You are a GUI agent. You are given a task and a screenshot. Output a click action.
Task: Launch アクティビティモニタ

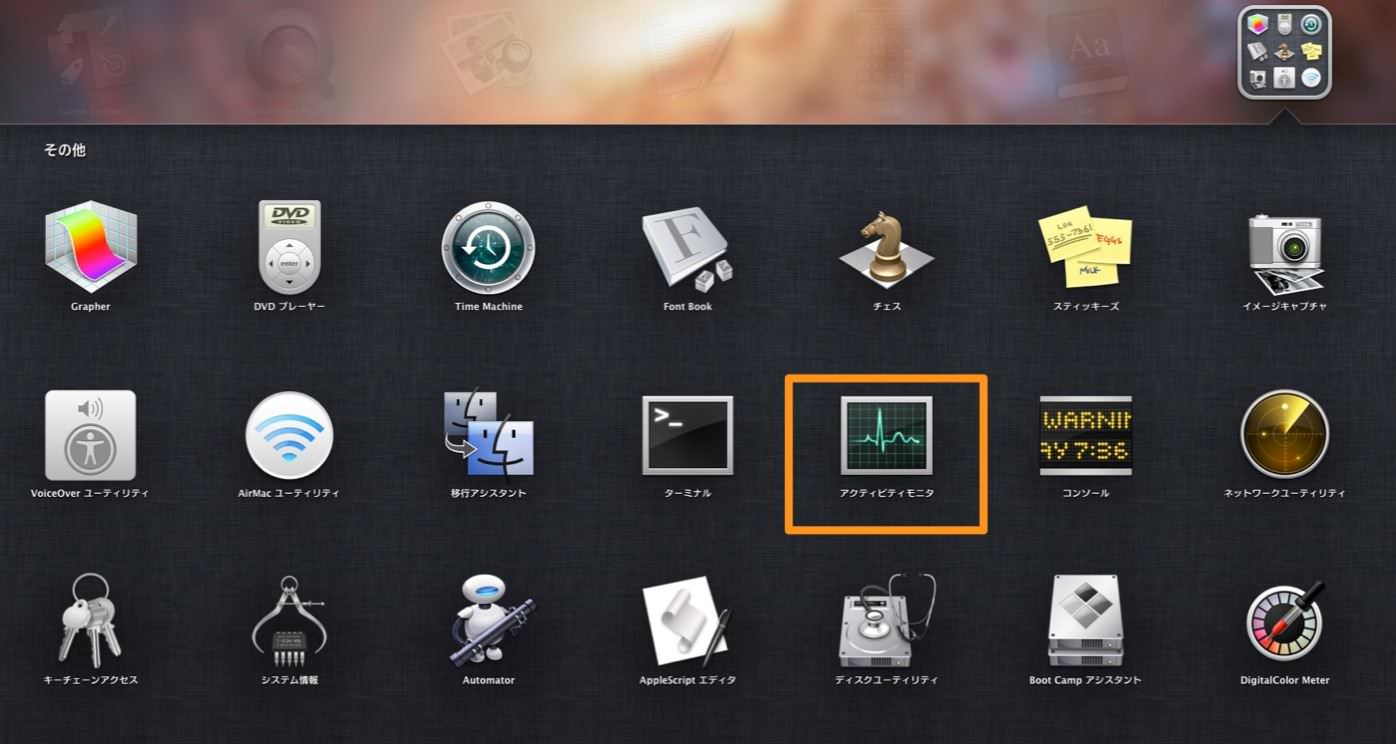tap(887, 435)
